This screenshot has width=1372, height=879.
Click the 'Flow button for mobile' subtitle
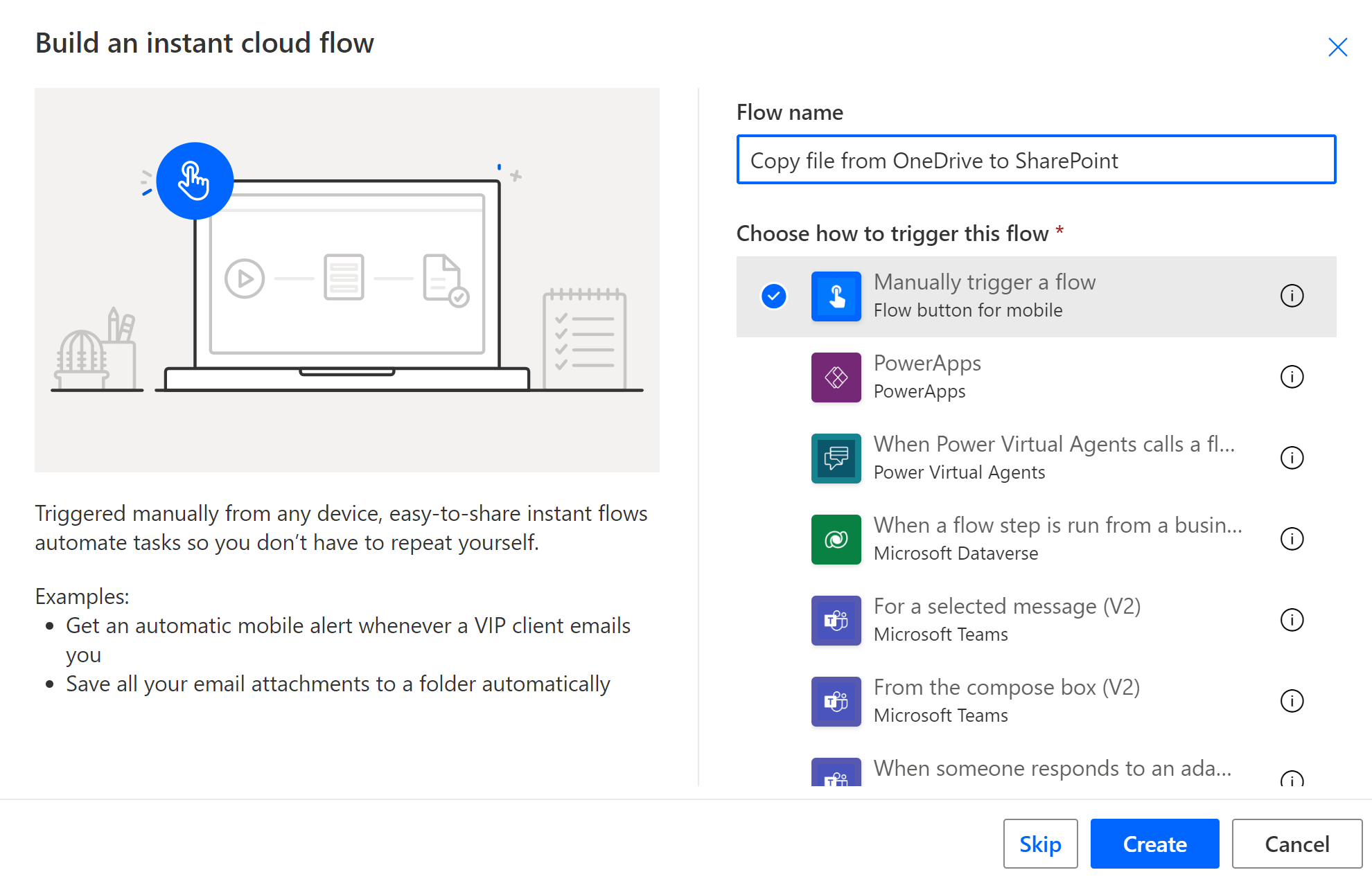pos(967,310)
